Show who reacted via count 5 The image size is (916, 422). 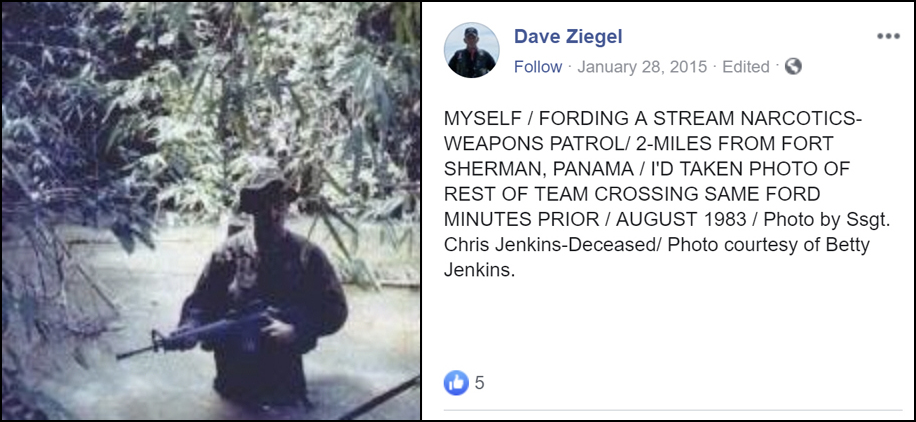(x=479, y=383)
